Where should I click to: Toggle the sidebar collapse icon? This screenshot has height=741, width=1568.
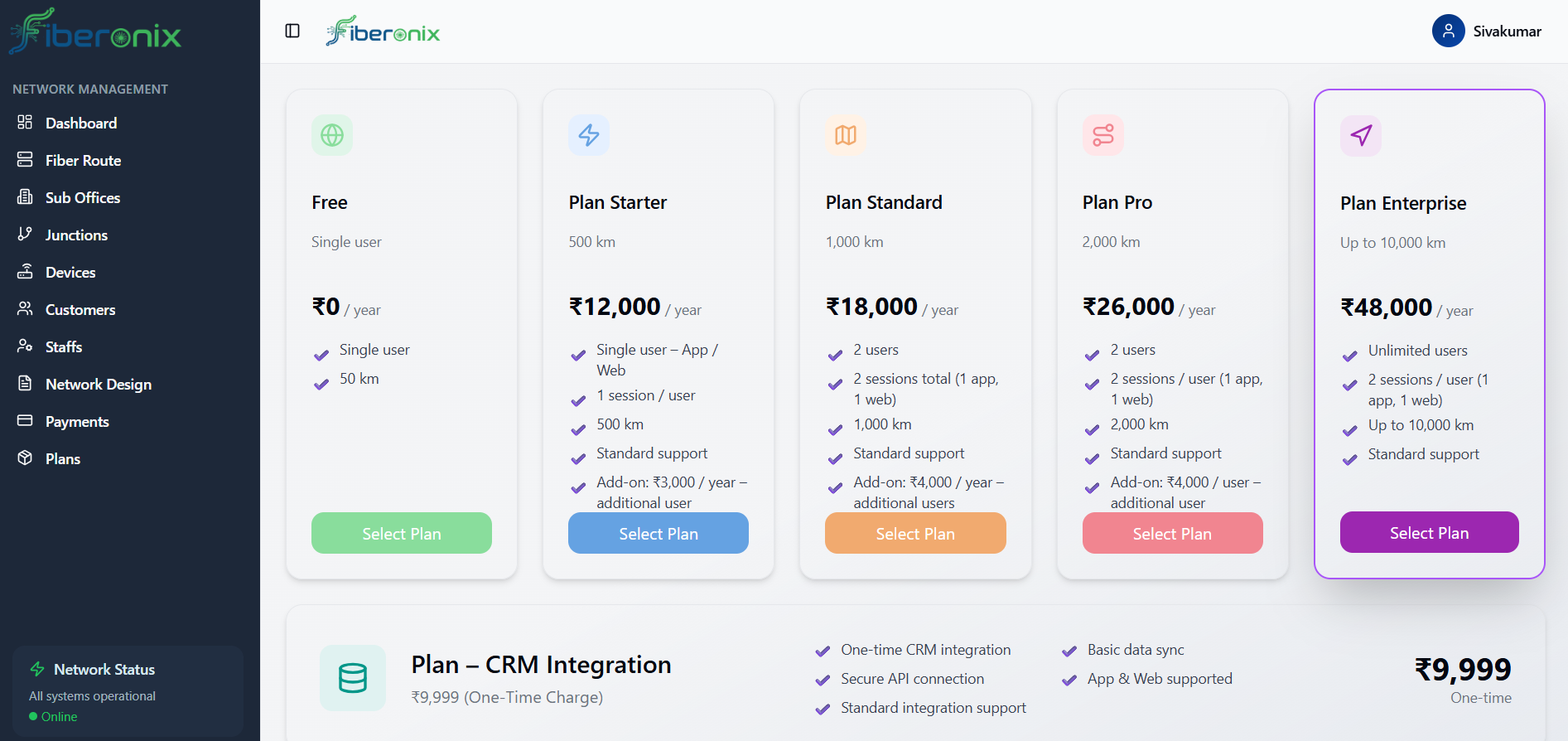(292, 31)
